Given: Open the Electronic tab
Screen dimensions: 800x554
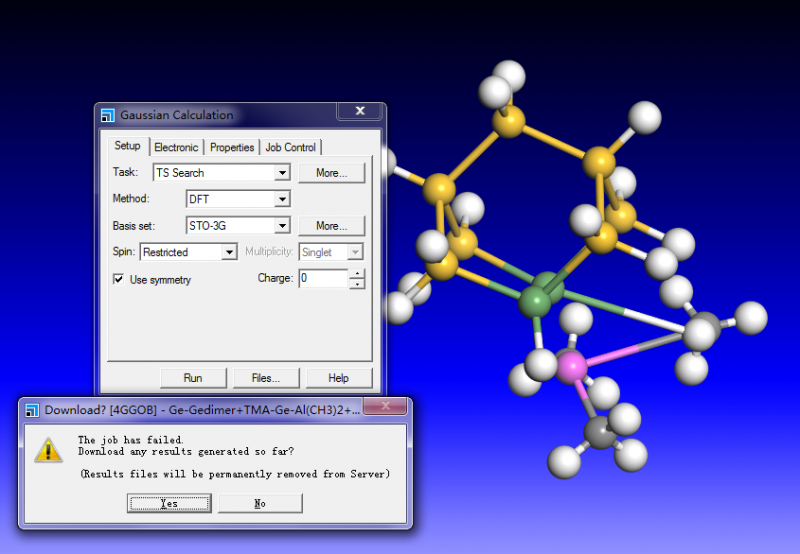Looking at the screenshot, I should click(x=176, y=147).
